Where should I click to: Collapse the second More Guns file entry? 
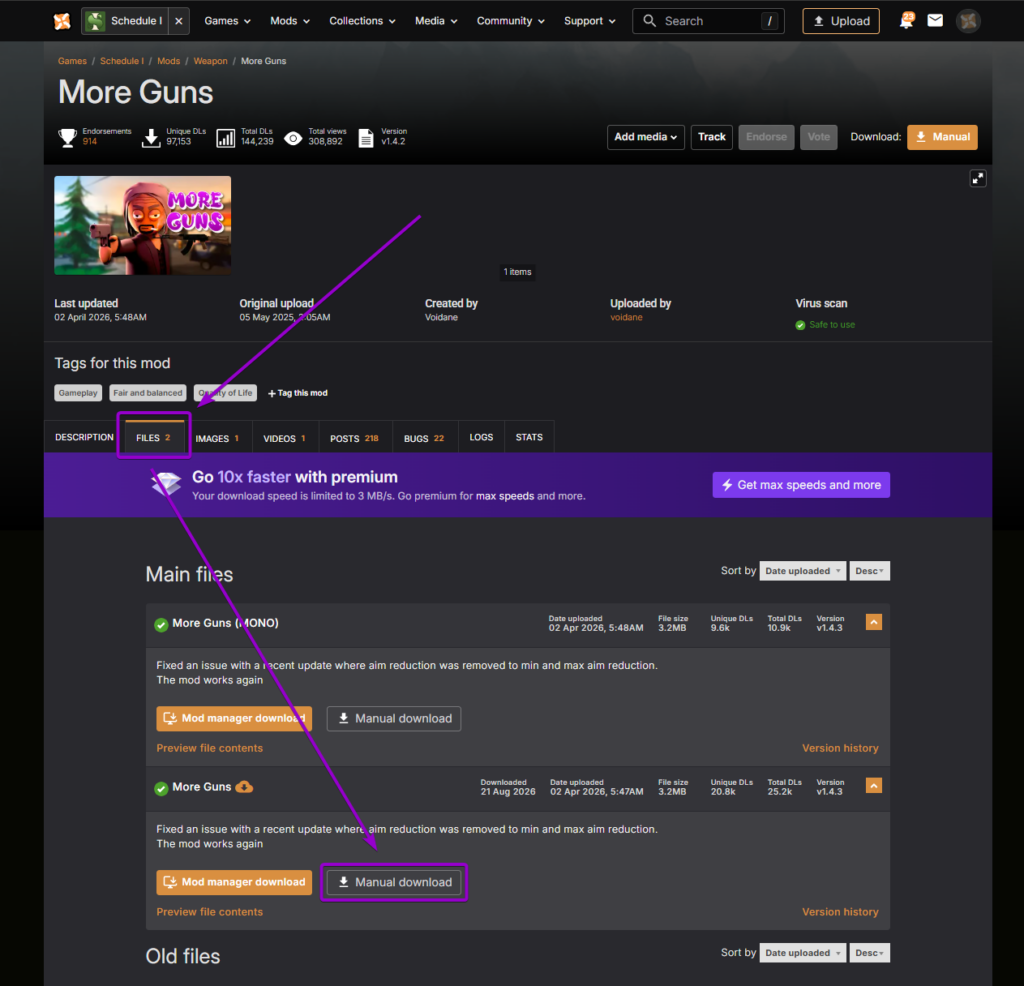(873, 786)
